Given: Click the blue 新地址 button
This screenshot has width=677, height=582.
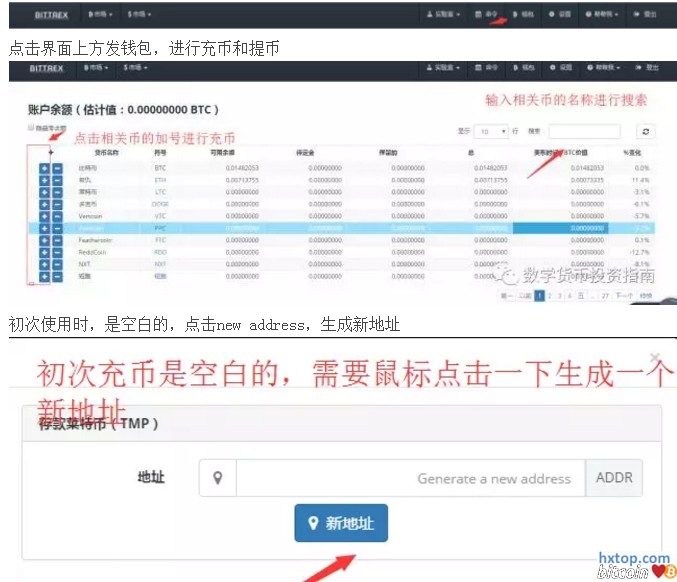Looking at the screenshot, I should (341, 523).
